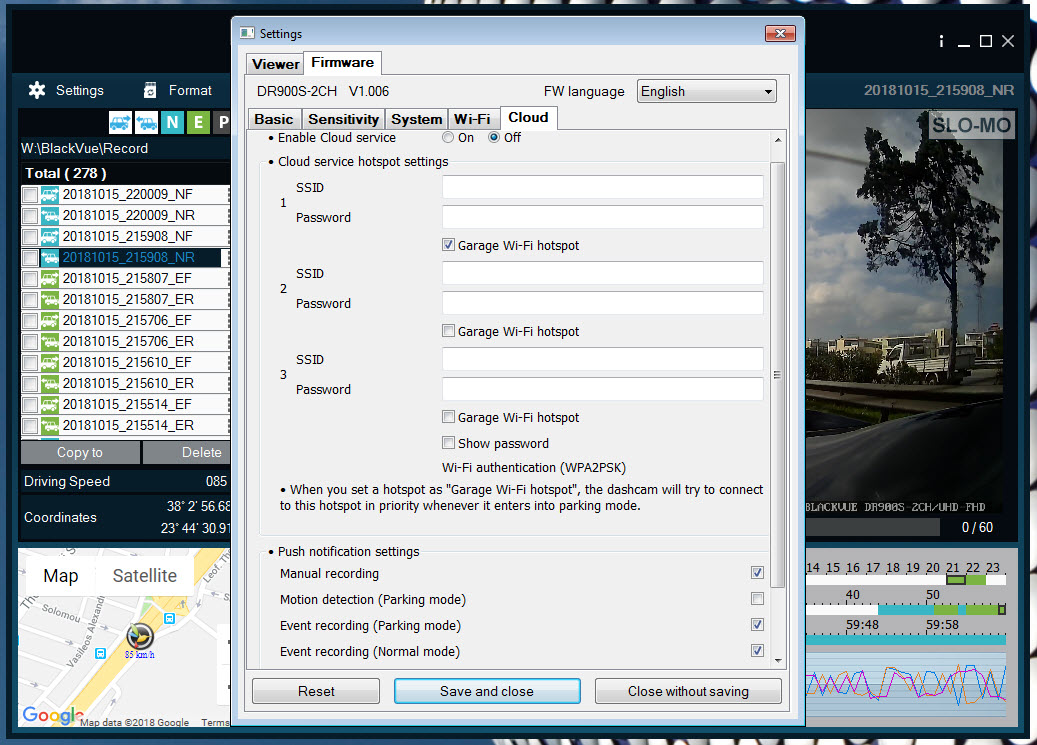
Task: Click the camera icon for 20181015_220009_NF
Action: pyautogui.click(x=50, y=195)
